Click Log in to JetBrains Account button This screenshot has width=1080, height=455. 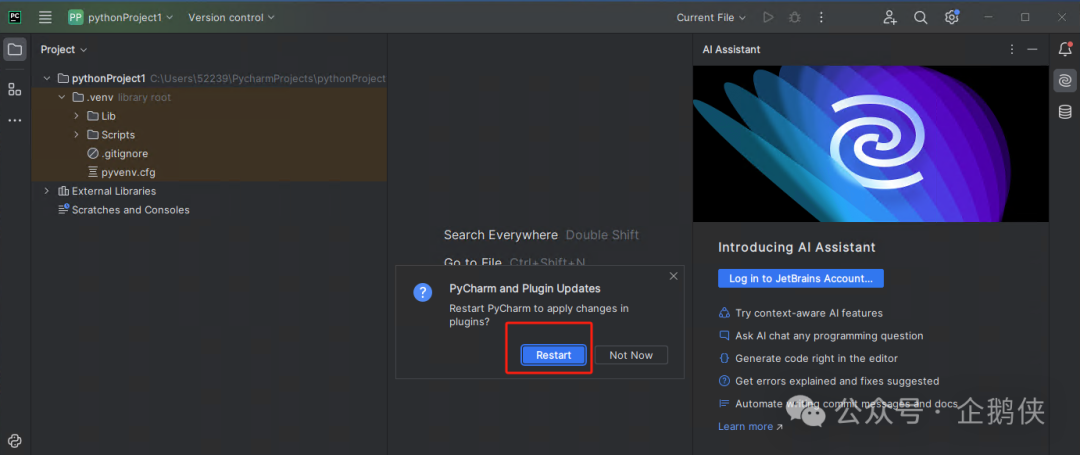click(x=800, y=278)
